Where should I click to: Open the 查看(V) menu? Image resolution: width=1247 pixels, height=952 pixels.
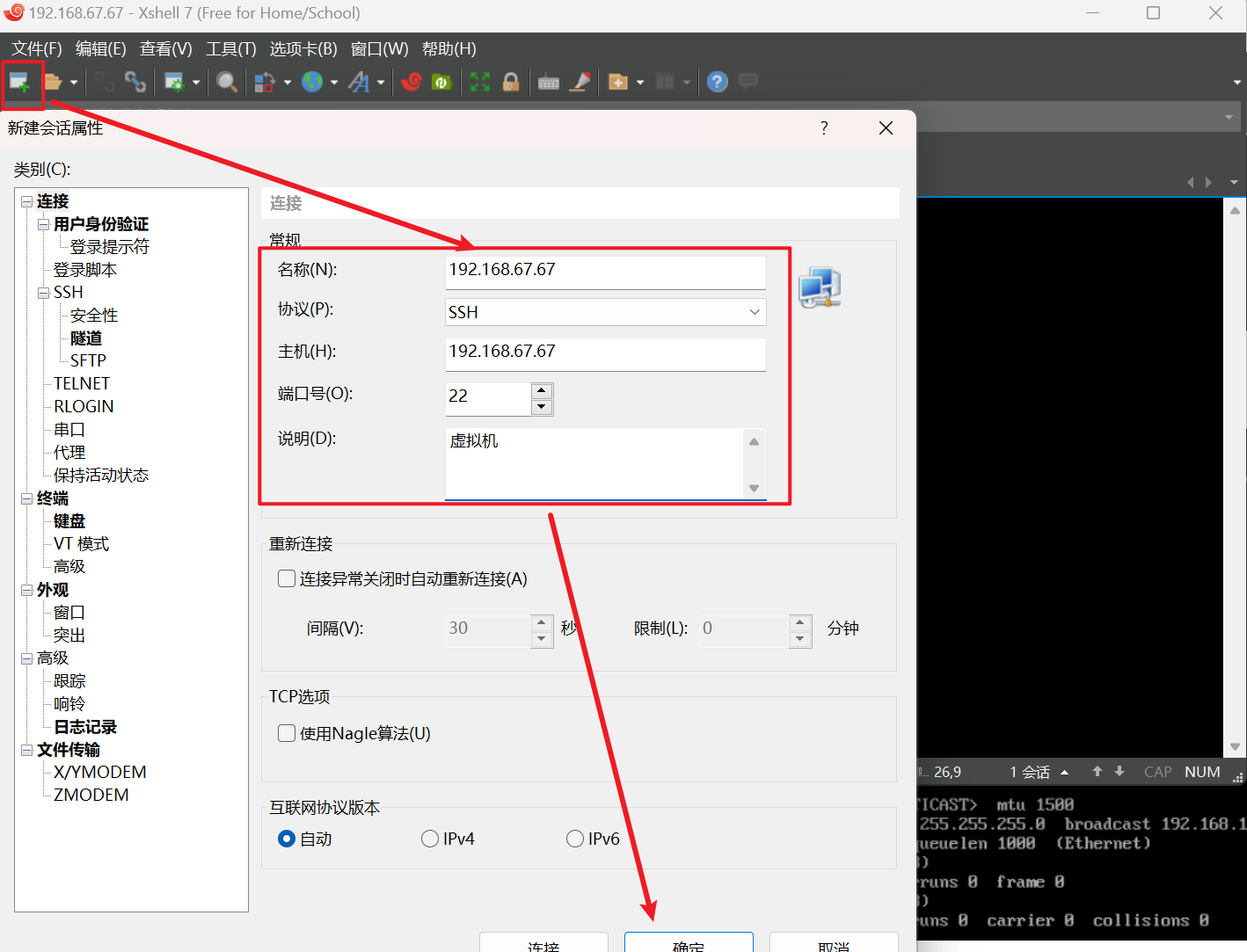(165, 48)
